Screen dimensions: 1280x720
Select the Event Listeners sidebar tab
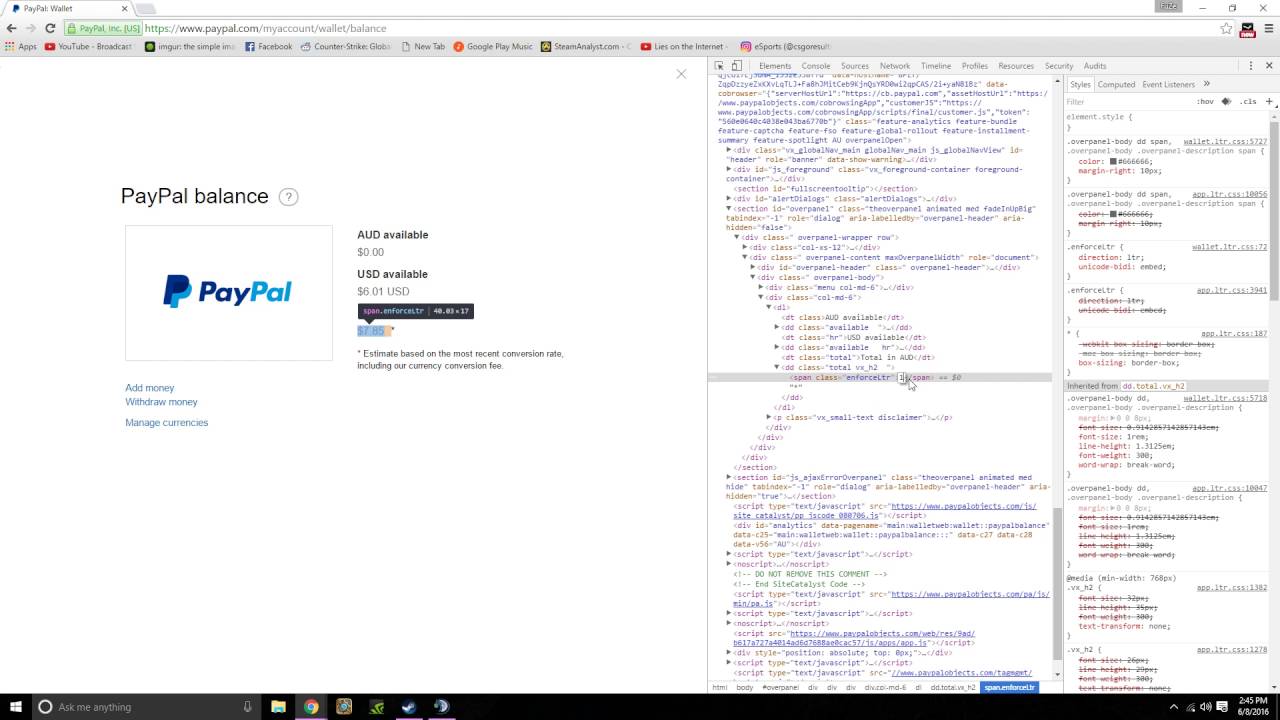coord(1168,84)
